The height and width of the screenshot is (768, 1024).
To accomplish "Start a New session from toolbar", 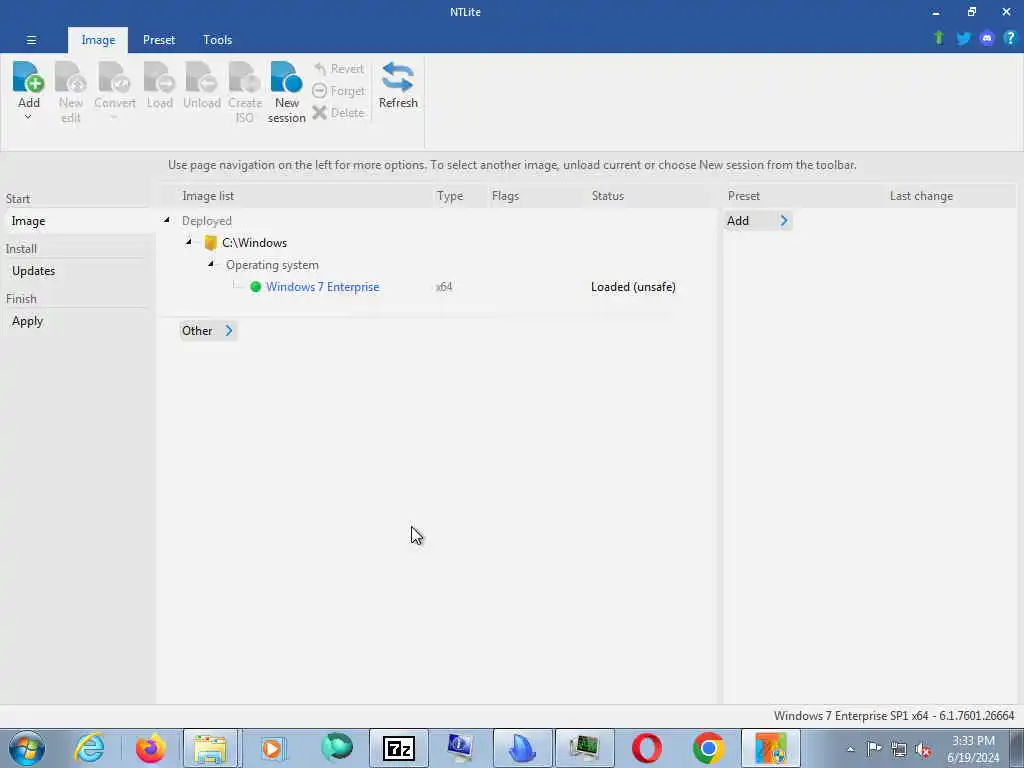I will 287,91.
